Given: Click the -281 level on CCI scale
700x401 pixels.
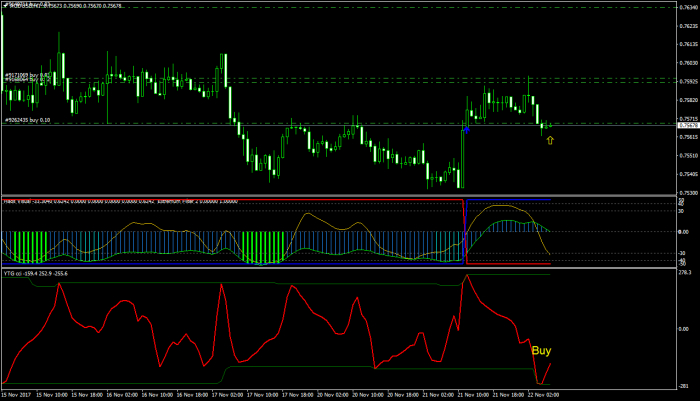Looking at the screenshot, I should tap(683, 386).
